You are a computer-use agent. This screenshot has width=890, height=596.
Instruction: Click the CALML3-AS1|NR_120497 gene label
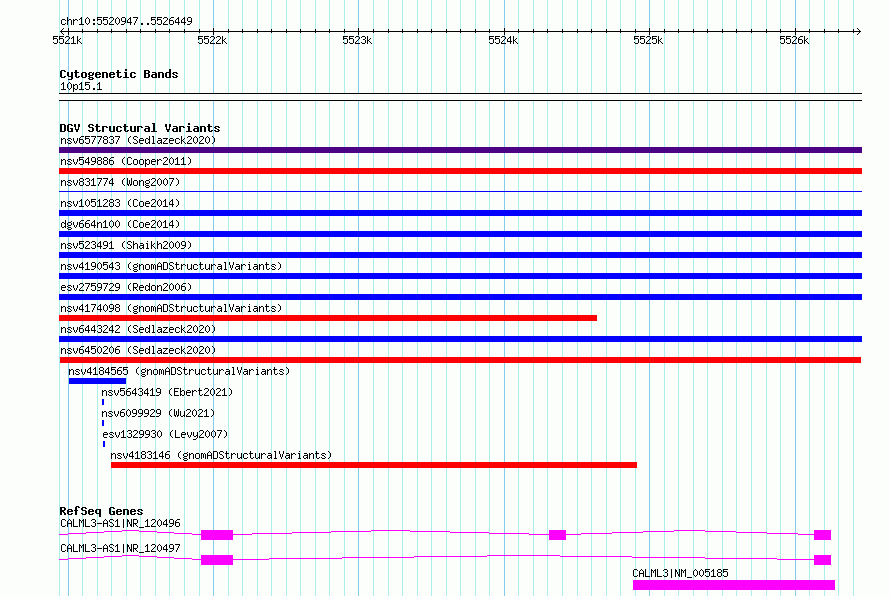click(120, 548)
